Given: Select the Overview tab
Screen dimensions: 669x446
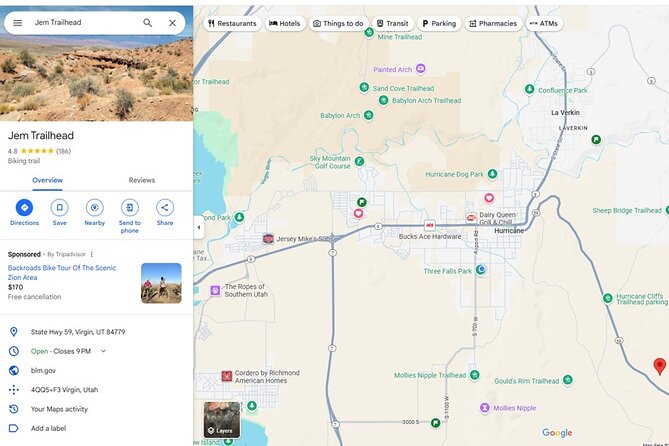Looking at the screenshot, I should [x=47, y=180].
